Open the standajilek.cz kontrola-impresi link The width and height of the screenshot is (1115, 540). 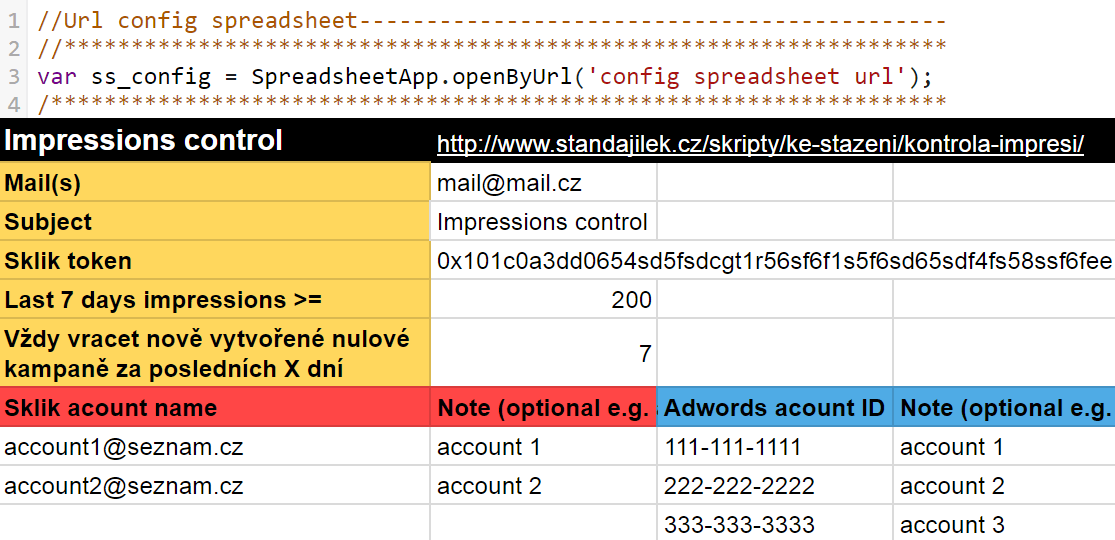coord(760,144)
